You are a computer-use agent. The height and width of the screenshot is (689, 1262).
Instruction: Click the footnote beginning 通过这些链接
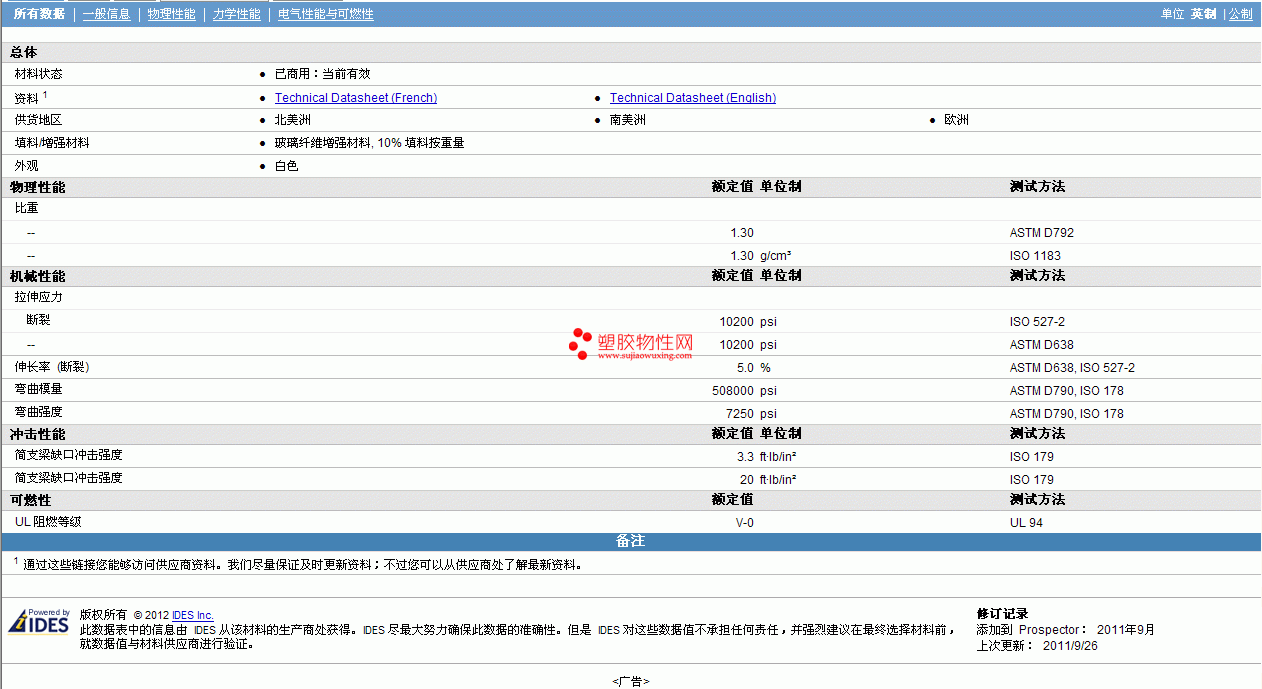click(303, 565)
